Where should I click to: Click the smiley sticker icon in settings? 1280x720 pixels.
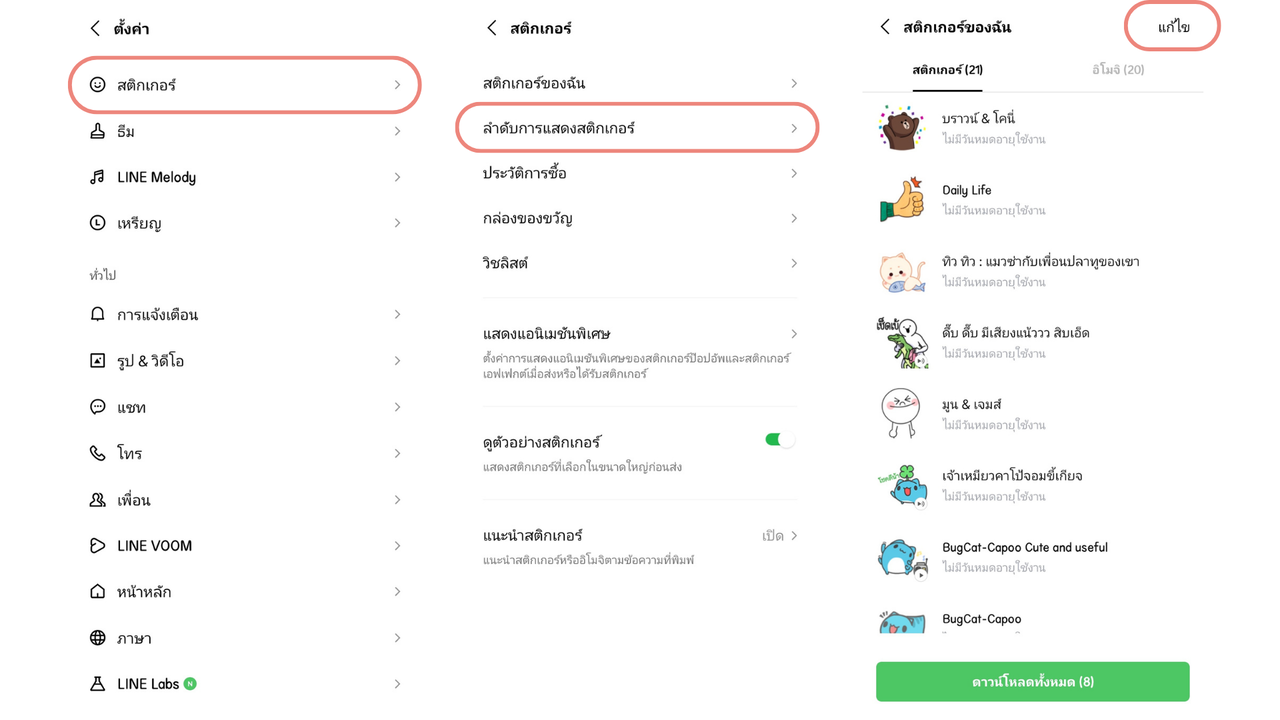coord(97,85)
